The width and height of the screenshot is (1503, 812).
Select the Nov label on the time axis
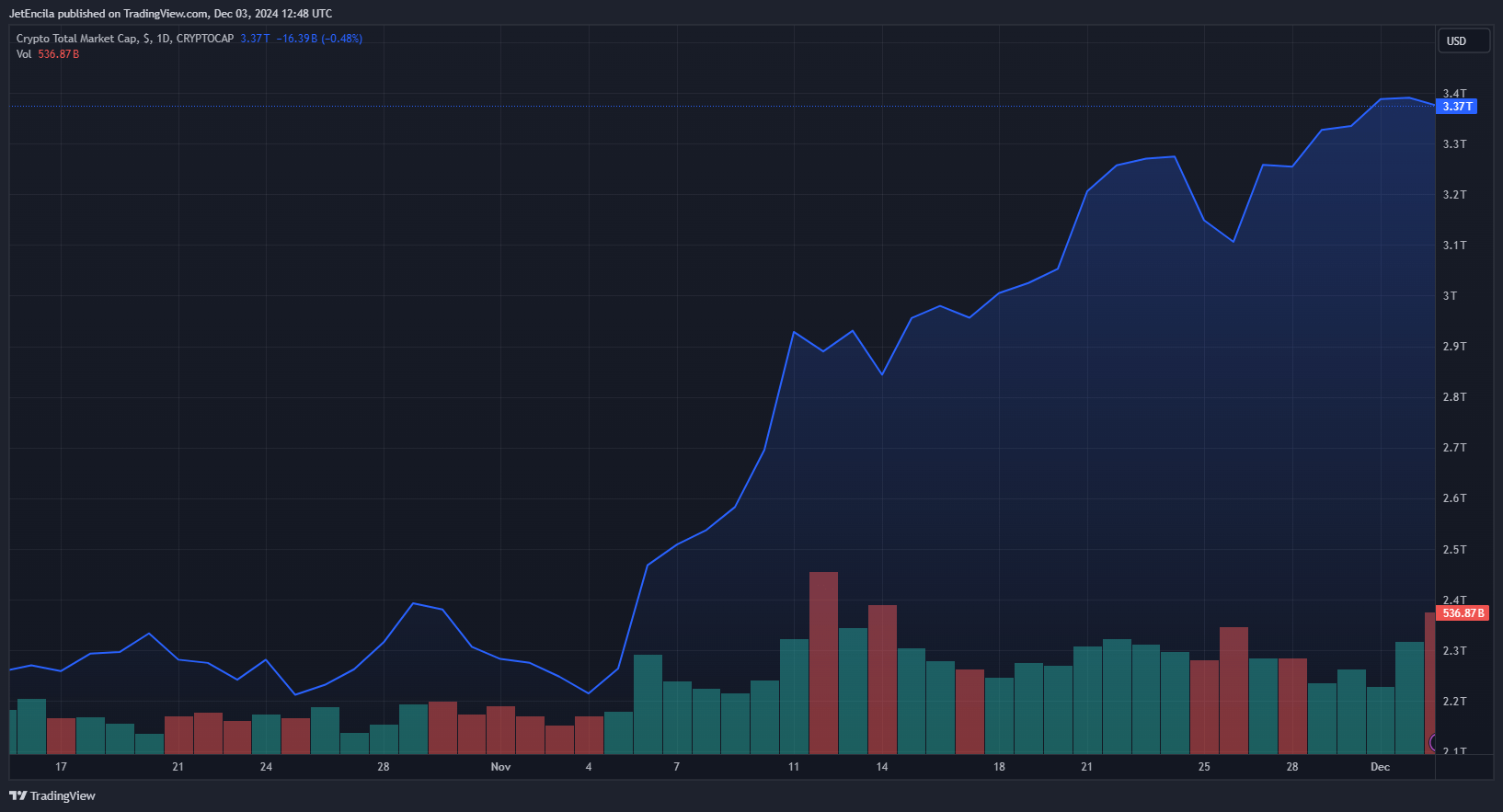click(500, 767)
